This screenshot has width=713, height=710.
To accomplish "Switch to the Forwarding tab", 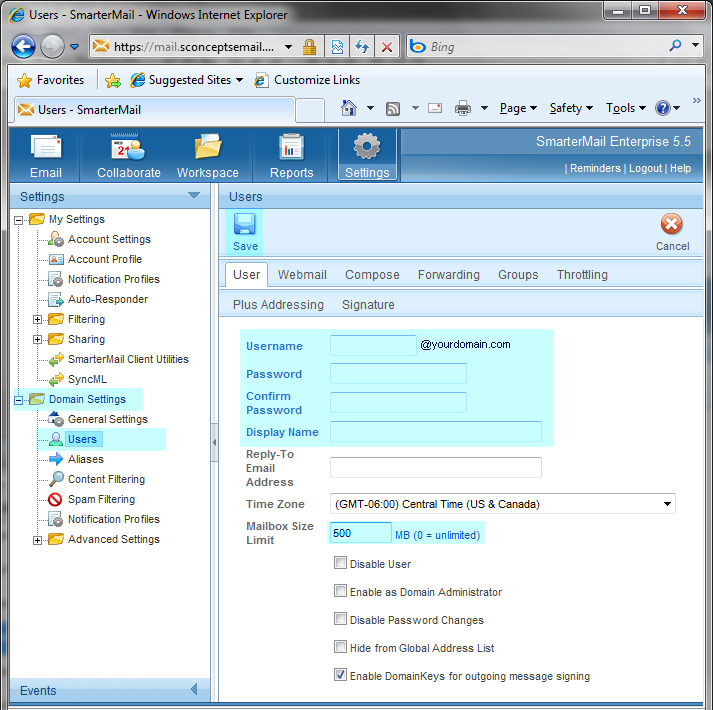I will [448, 275].
